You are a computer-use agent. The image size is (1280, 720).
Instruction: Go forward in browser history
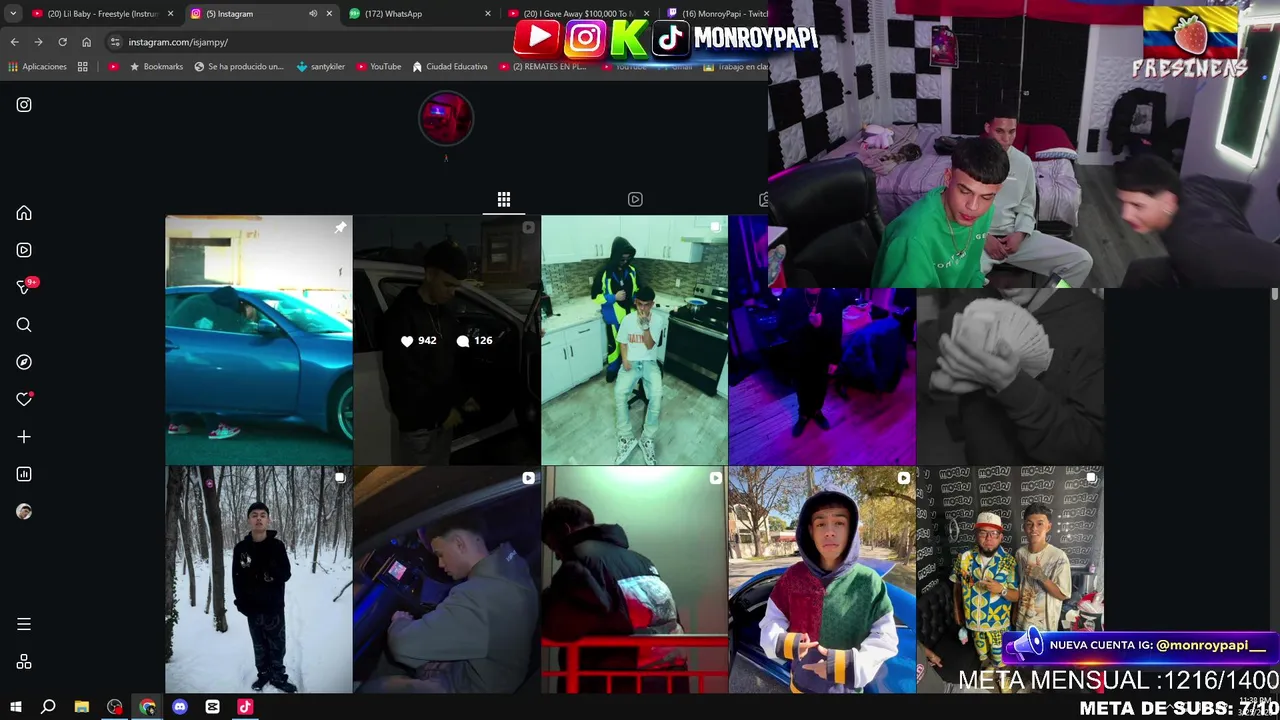38,42
